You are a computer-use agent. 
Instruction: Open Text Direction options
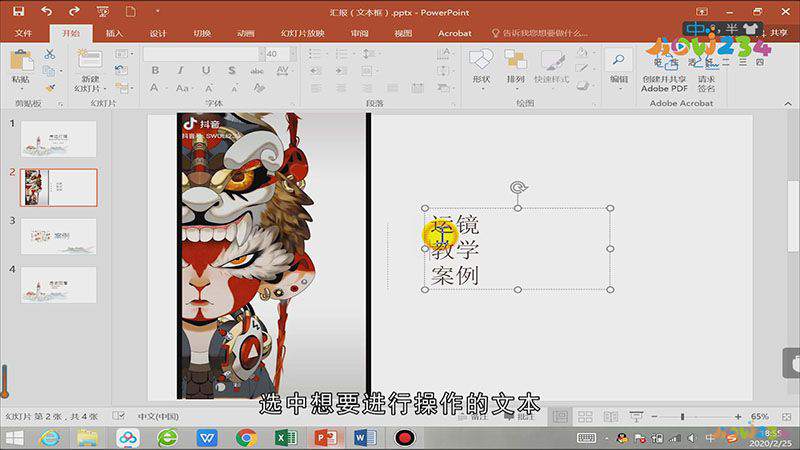coord(444,54)
